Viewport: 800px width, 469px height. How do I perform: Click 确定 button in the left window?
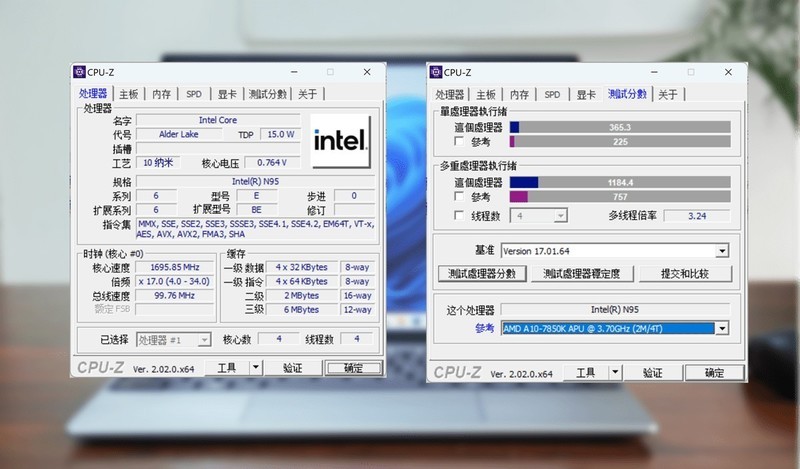[354, 367]
